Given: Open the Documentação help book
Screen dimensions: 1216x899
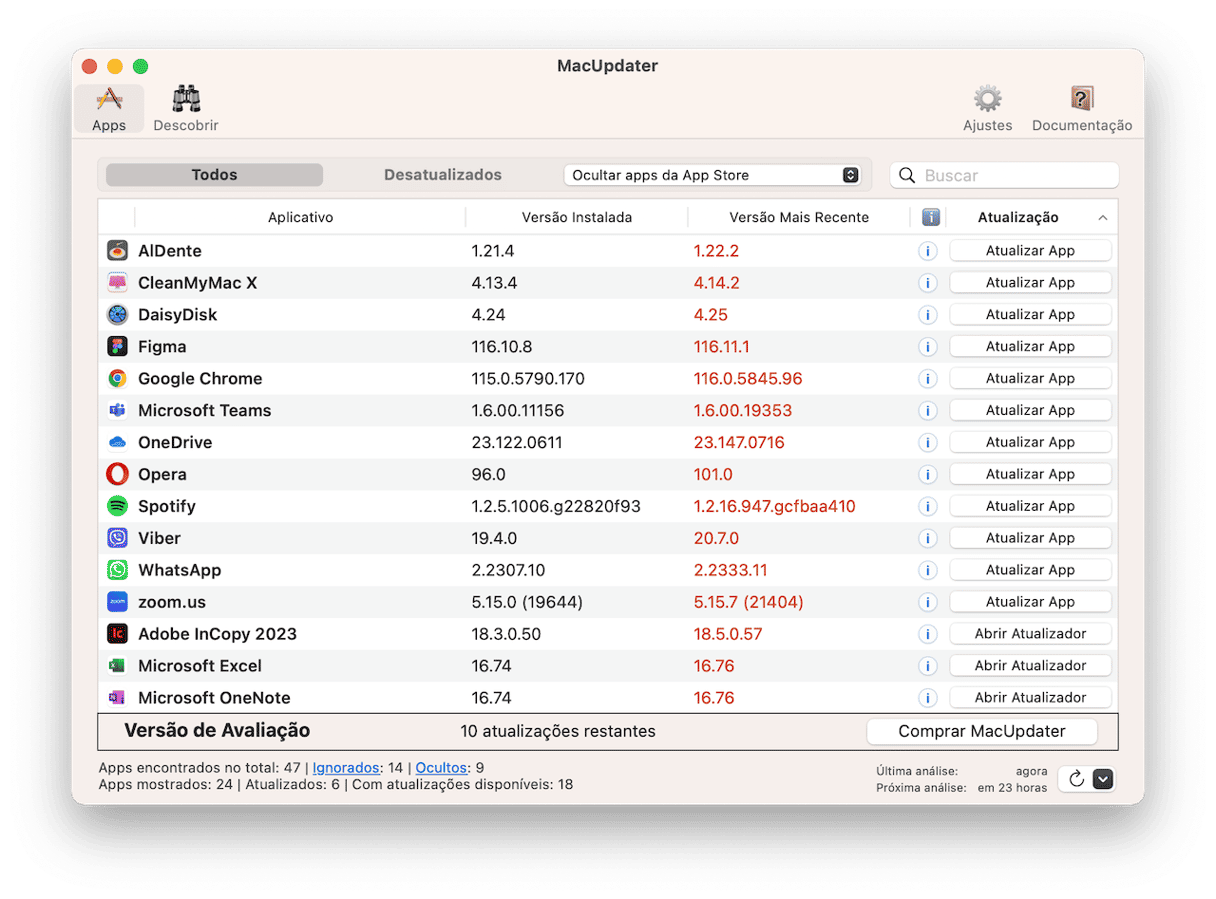Looking at the screenshot, I should coord(1082,109).
